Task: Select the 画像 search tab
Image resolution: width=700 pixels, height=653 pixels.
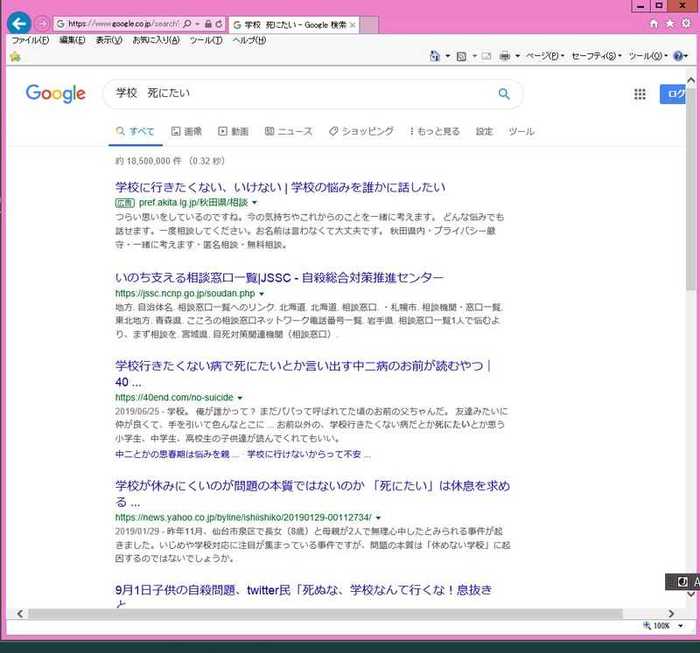Action: point(187,131)
